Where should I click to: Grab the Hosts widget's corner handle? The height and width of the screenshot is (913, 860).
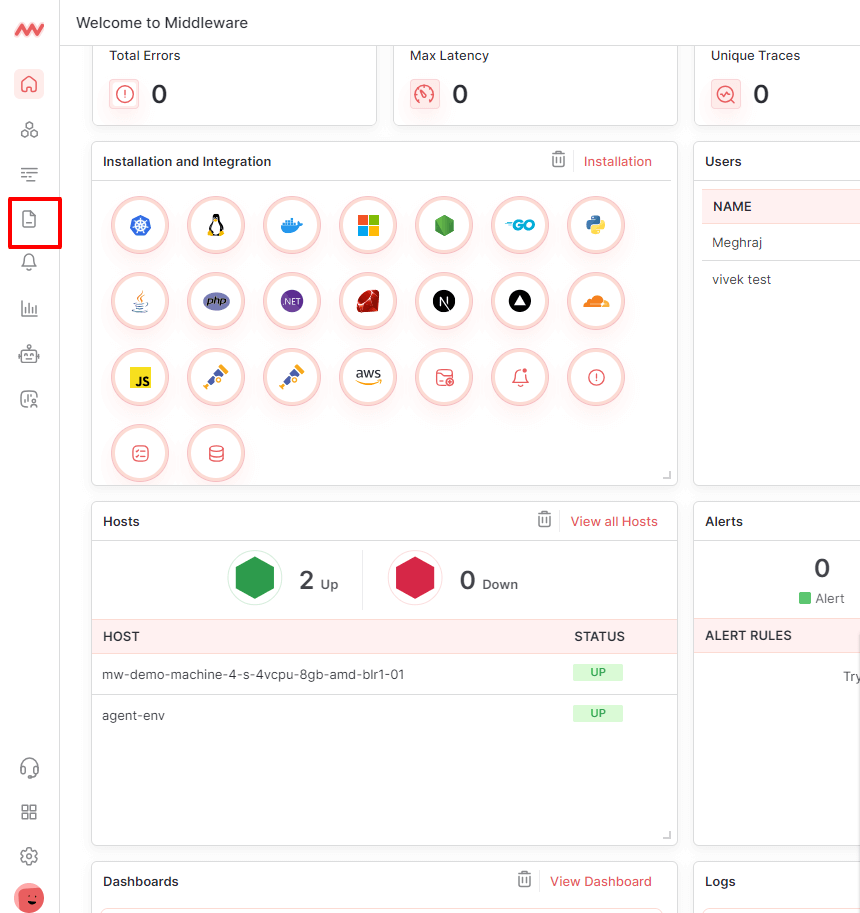coord(667,836)
